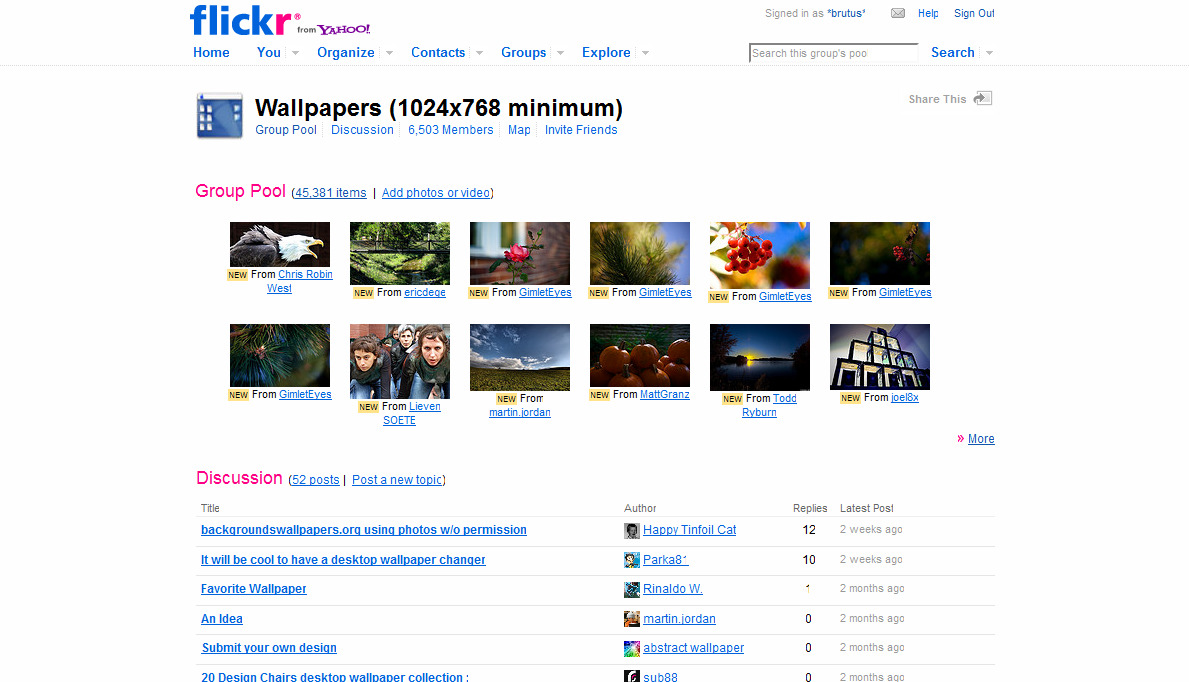Open the cloudy field thumbnail

pyautogui.click(x=519, y=357)
